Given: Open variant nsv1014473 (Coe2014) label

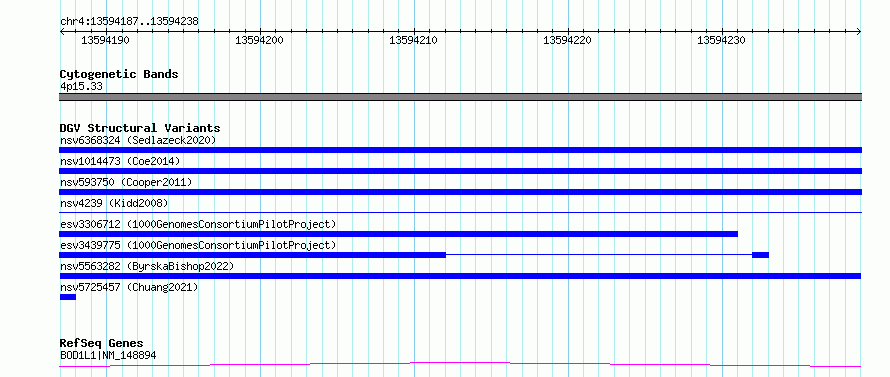Looking at the screenshot, I should pyautogui.click(x=120, y=161).
